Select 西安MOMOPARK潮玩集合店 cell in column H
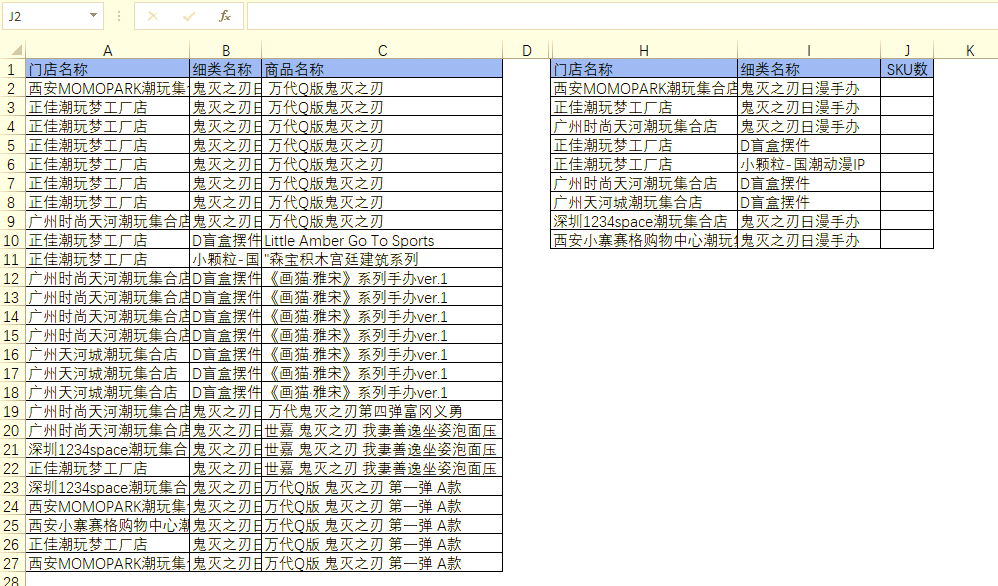The image size is (998, 586). pyautogui.click(x=644, y=88)
